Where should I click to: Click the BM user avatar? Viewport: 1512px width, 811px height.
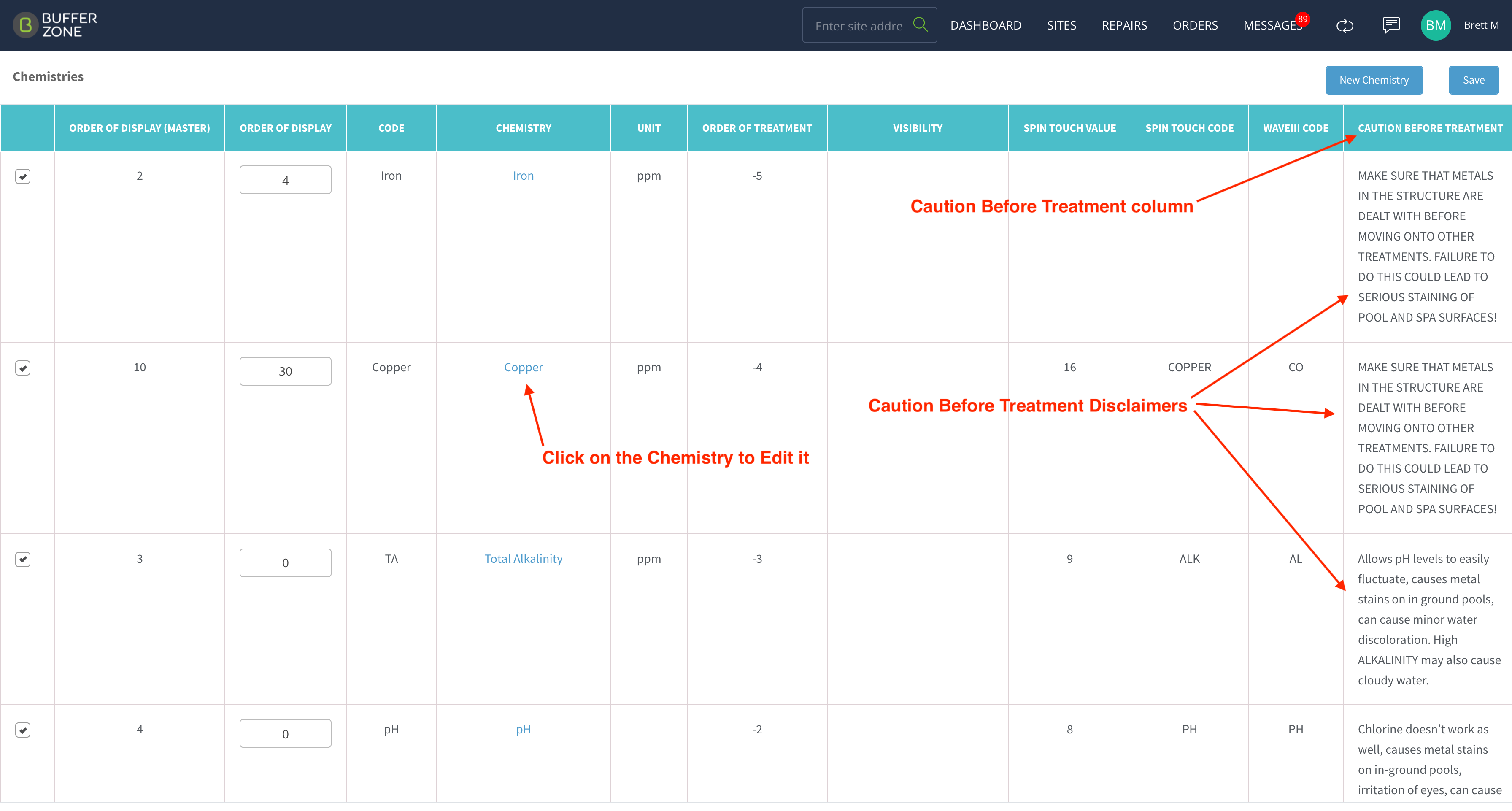click(1436, 25)
